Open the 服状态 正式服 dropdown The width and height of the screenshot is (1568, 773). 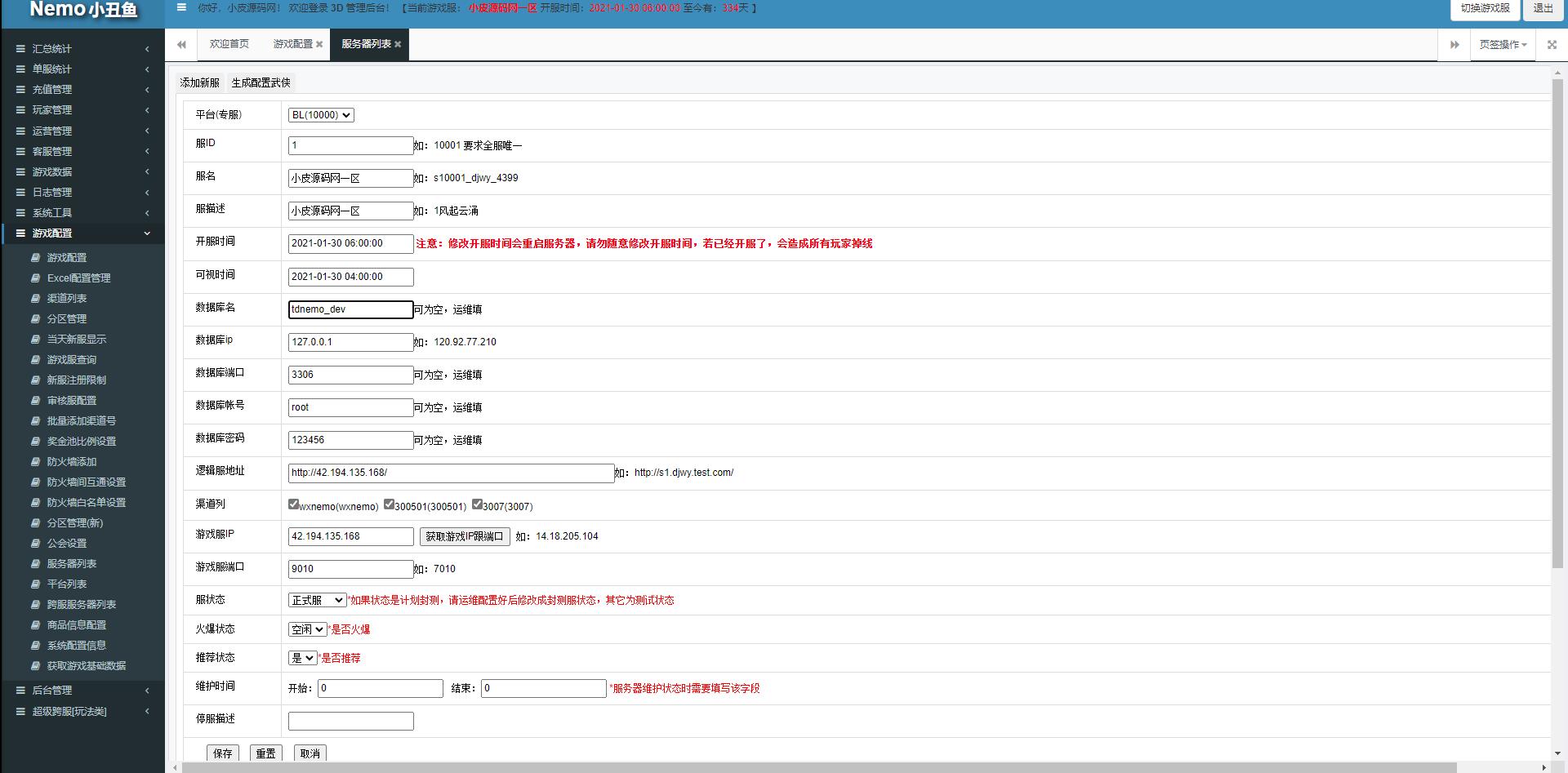(317, 600)
